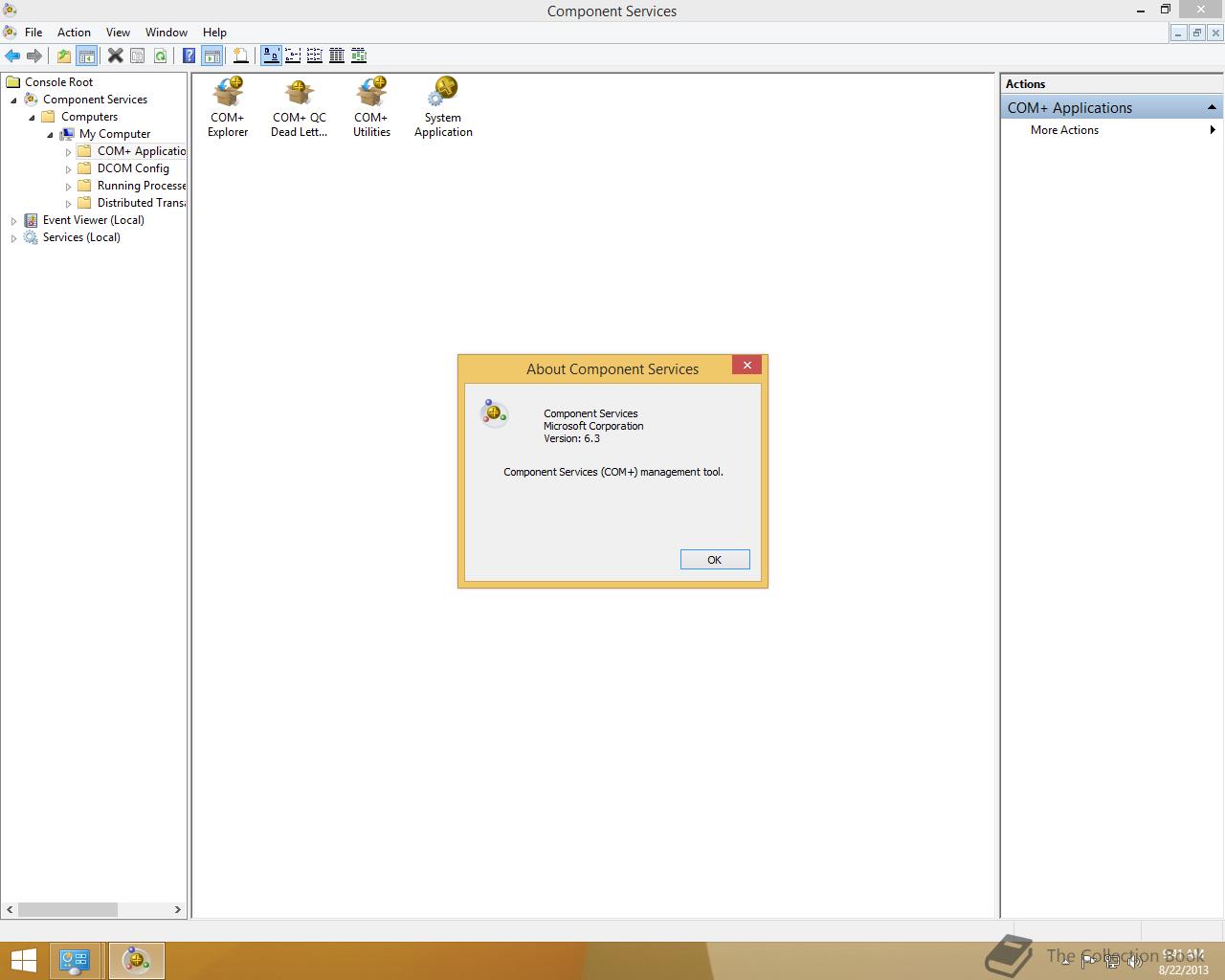Image resolution: width=1225 pixels, height=980 pixels.
Task: Minimize the inner MDI child window
Action: point(1178,33)
